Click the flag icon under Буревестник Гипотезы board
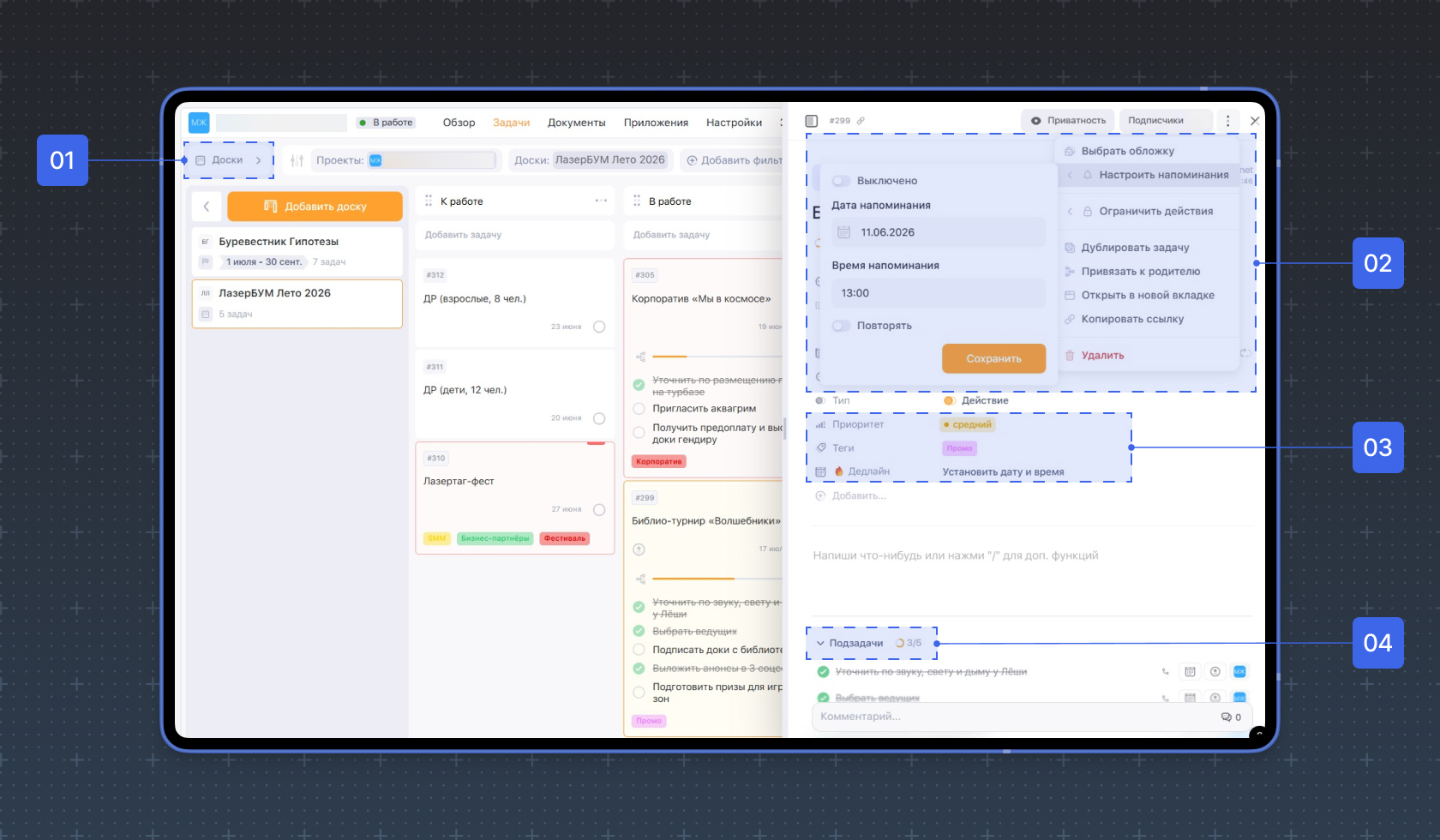Screen dimensions: 1440x840 coord(206,262)
